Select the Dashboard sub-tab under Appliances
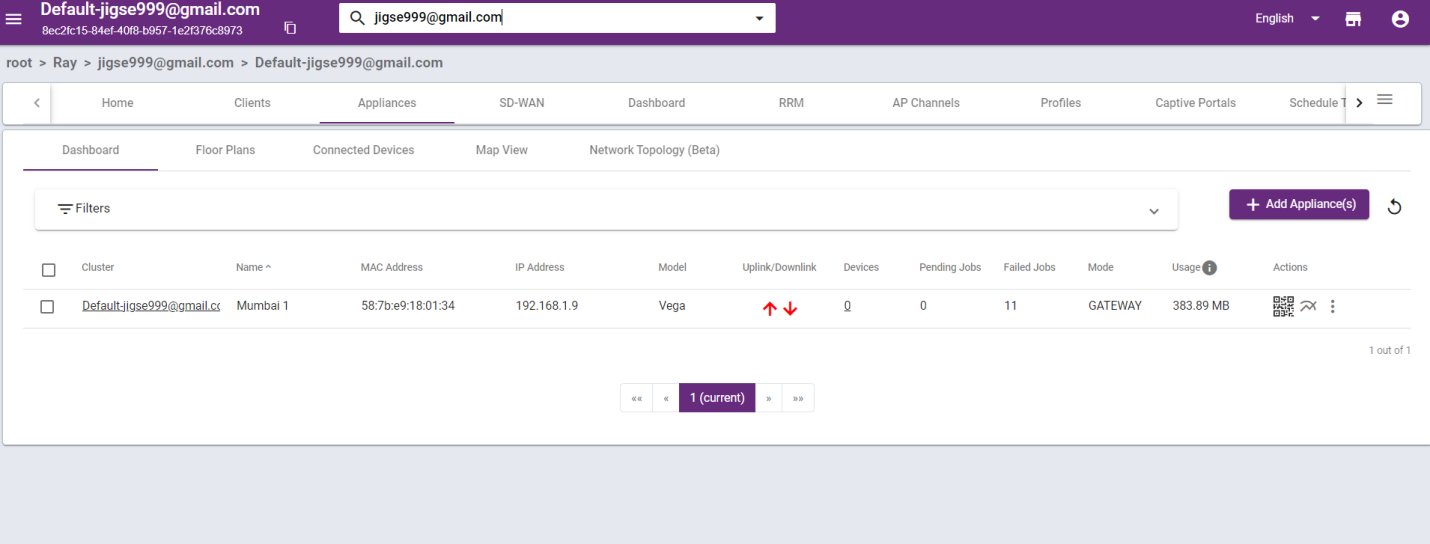1430x544 pixels. [x=90, y=150]
